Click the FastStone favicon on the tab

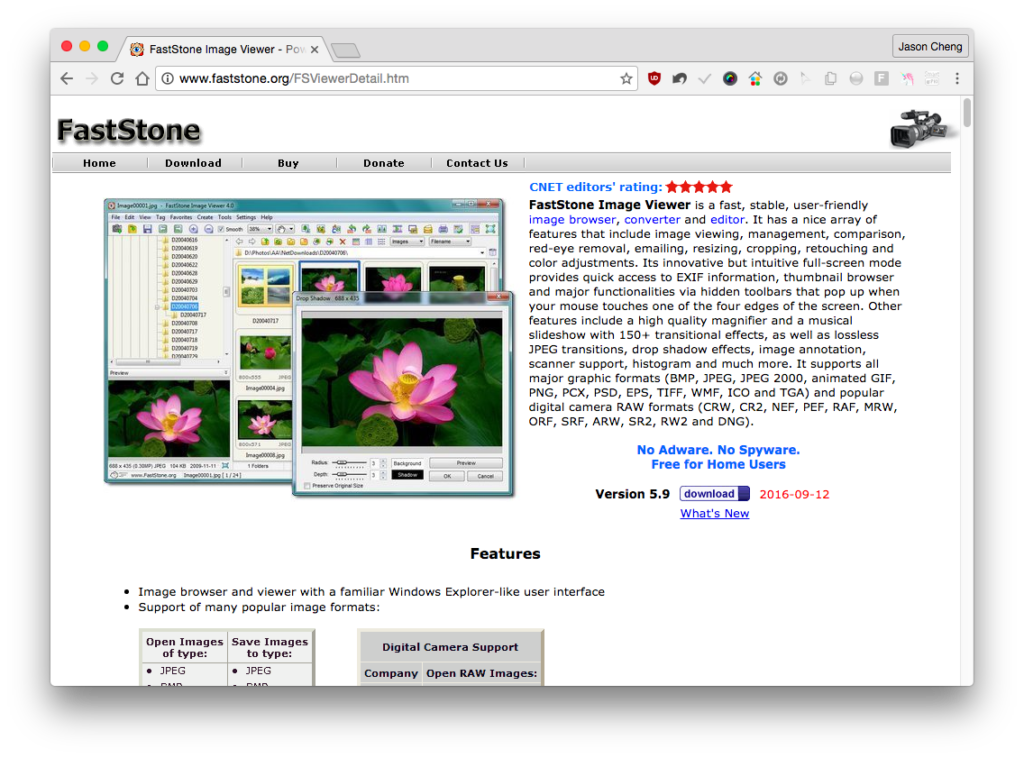(136, 50)
